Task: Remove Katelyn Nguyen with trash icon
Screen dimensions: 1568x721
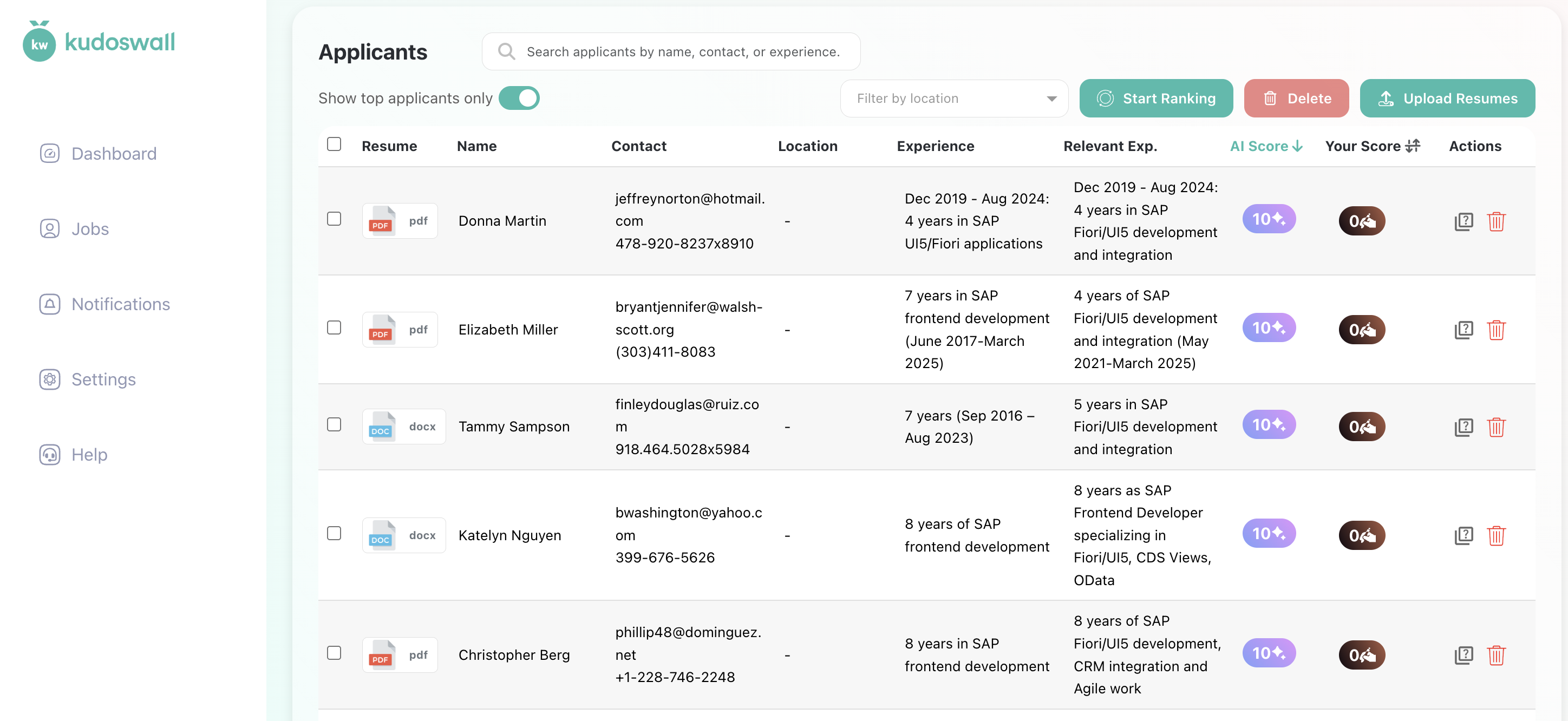Action: [x=1495, y=535]
